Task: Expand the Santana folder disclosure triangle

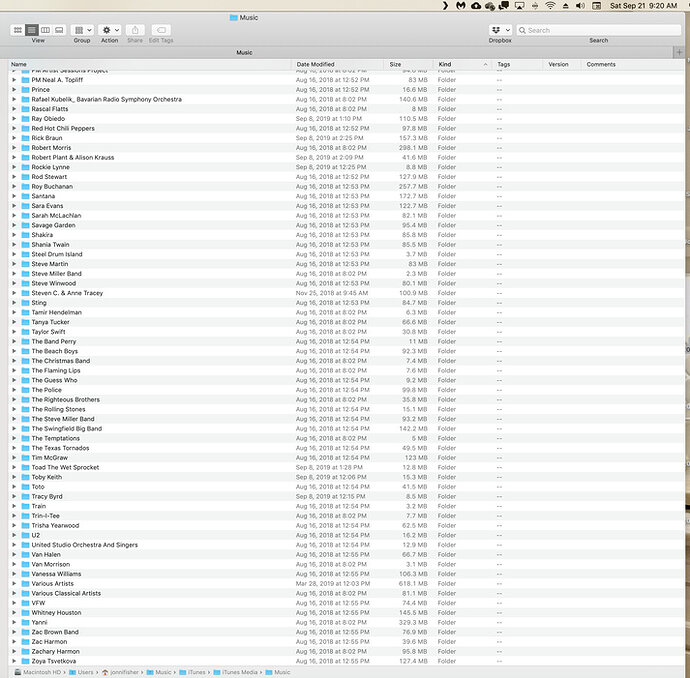Action: (14, 196)
